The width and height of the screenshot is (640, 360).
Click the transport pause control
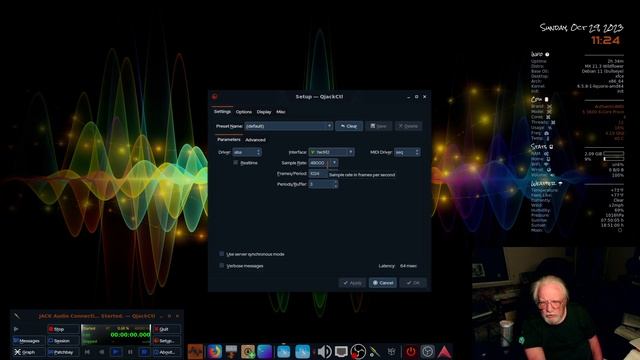(x=130, y=352)
